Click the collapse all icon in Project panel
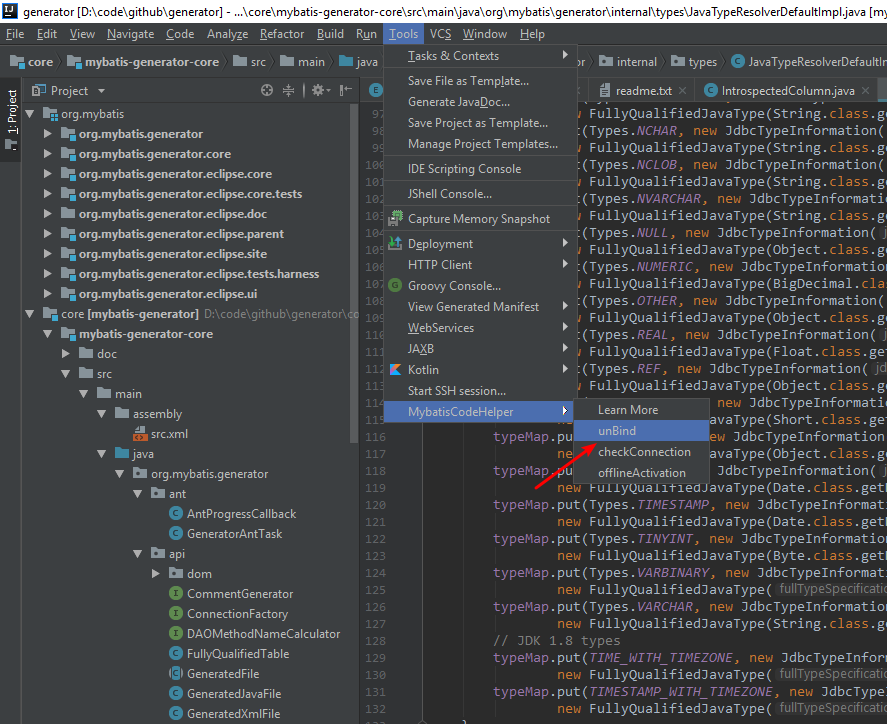The image size is (887, 724). 289,90
